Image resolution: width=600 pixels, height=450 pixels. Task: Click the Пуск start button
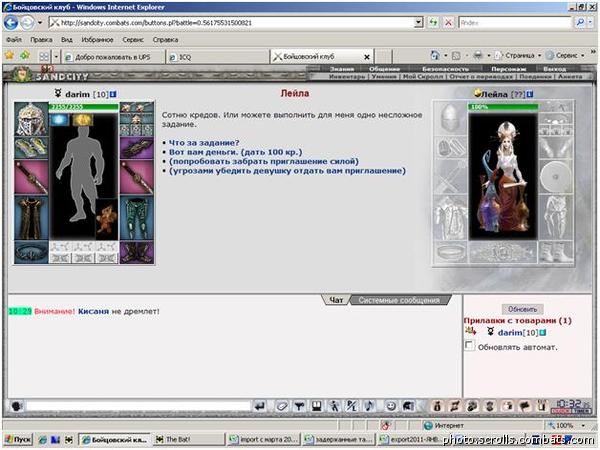click(18, 440)
